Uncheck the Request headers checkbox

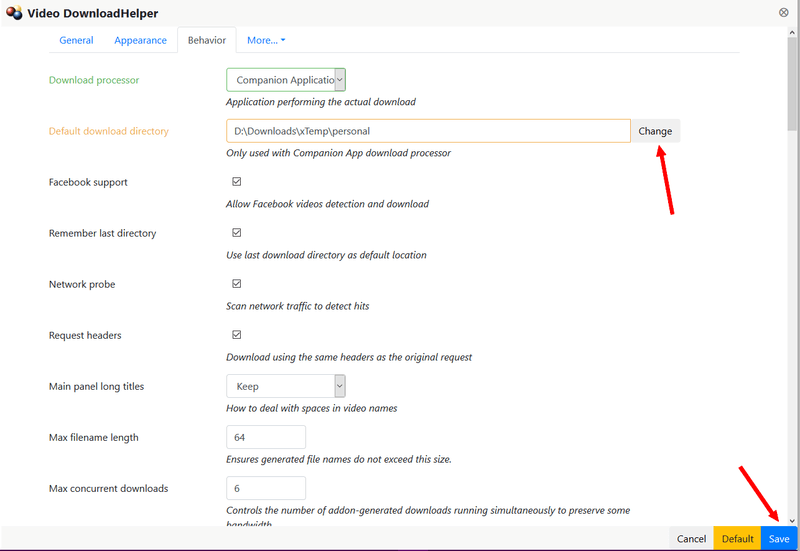tap(237, 335)
